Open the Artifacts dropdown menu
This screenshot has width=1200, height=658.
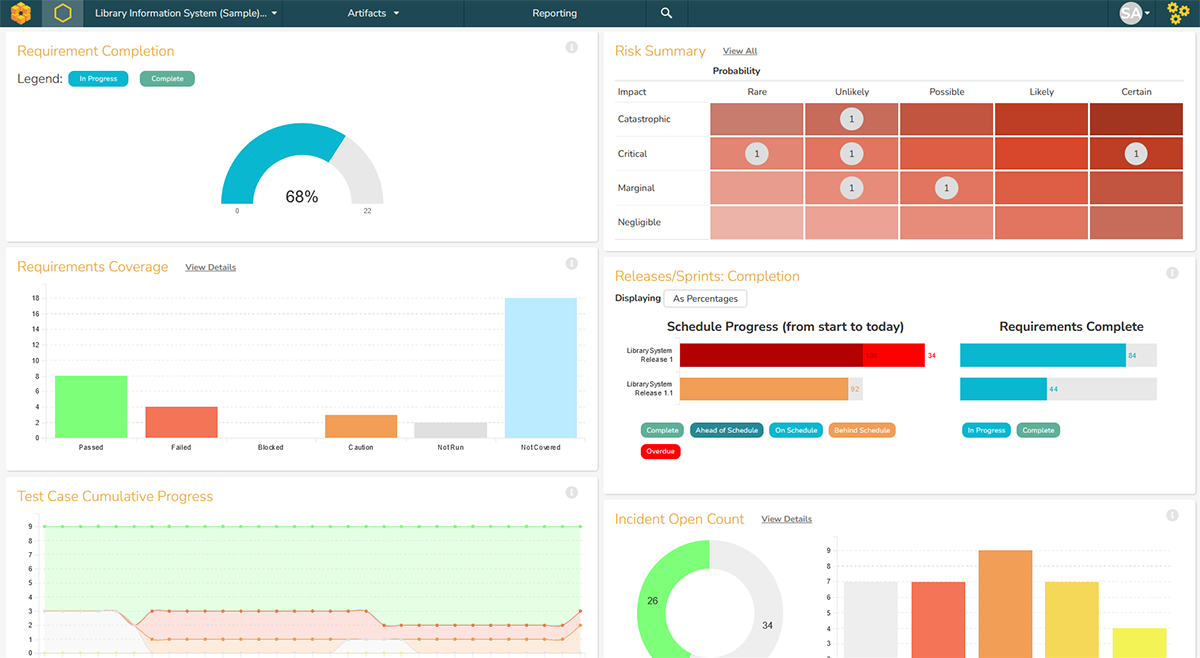373,14
